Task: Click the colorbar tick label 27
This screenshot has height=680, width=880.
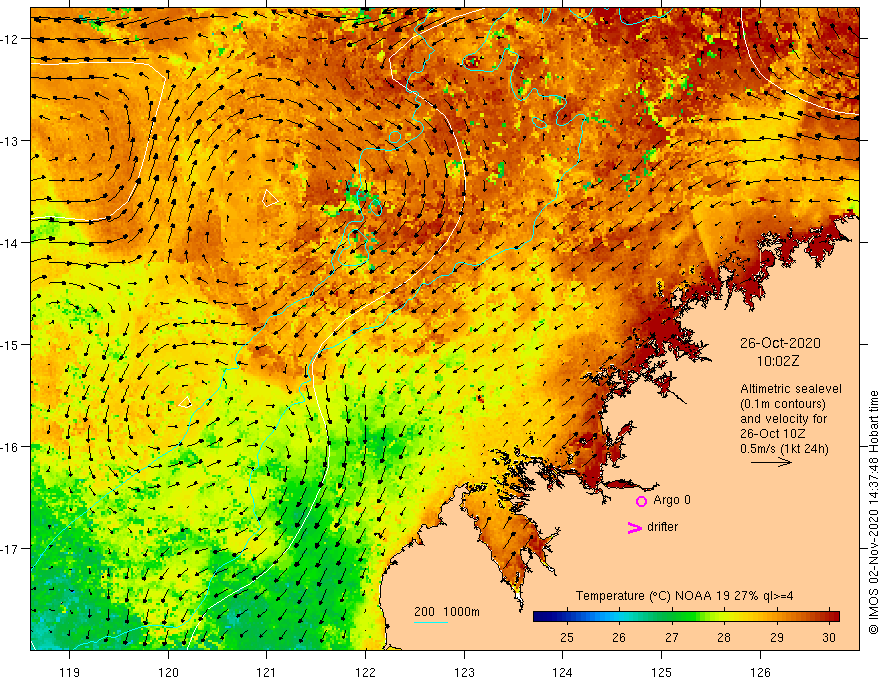Action: click(672, 637)
